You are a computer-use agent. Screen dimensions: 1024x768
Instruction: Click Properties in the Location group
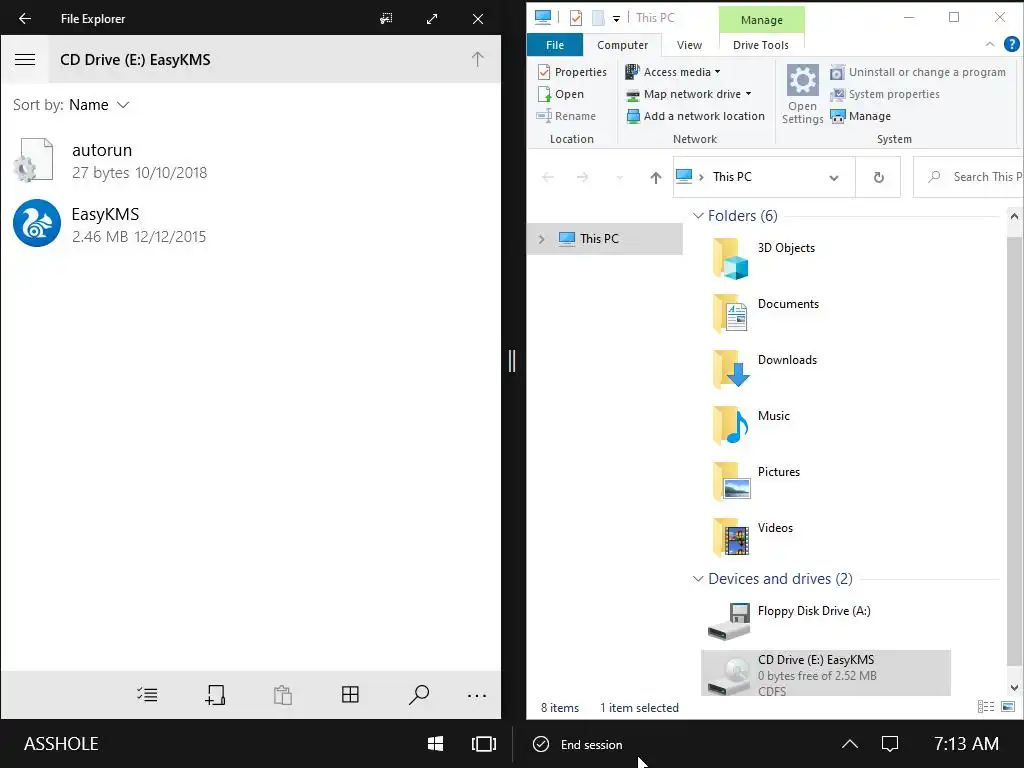pos(572,72)
